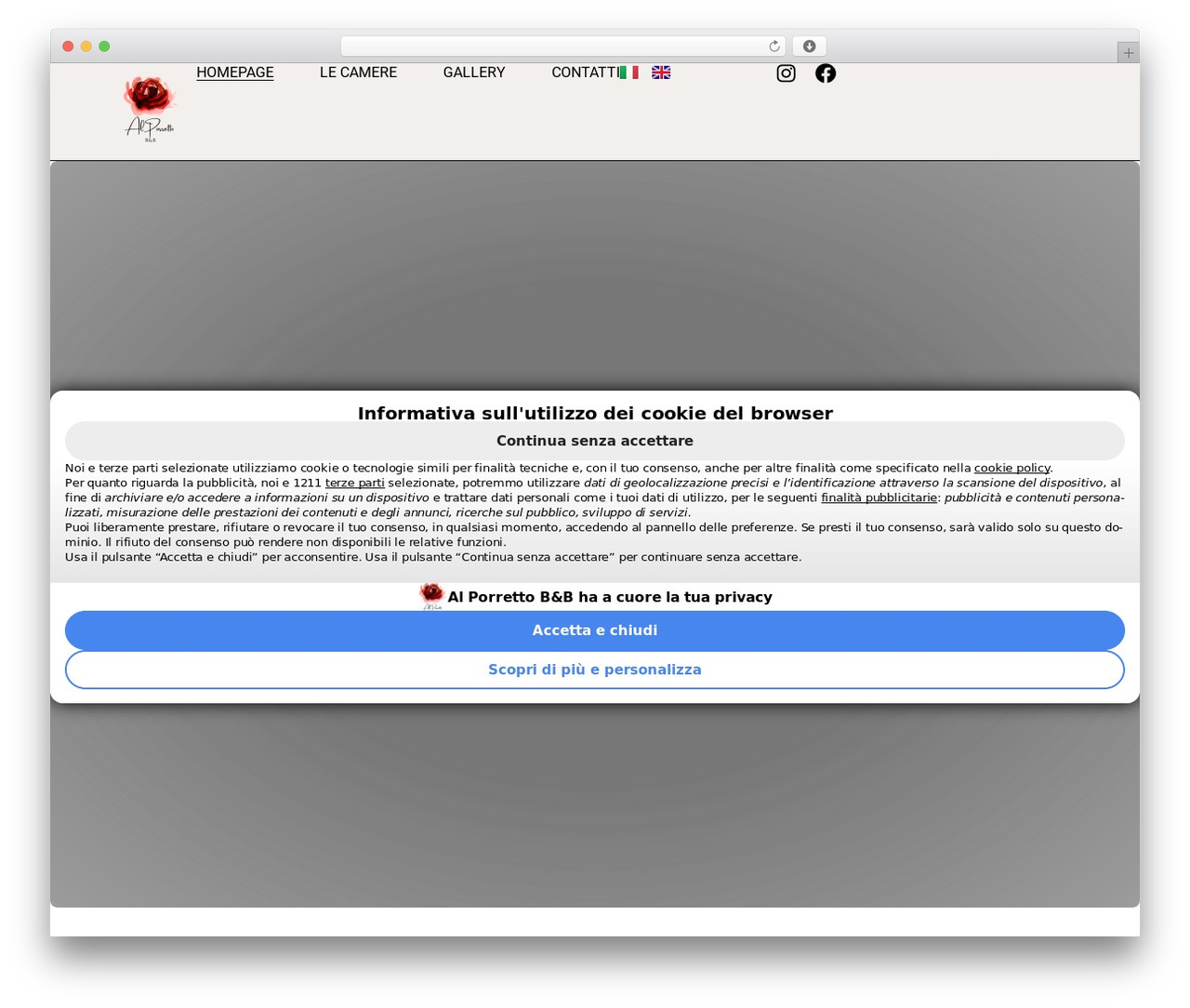Click the Accetta e chiudi button
This screenshot has width=1190, height=1008.
(595, 630)
